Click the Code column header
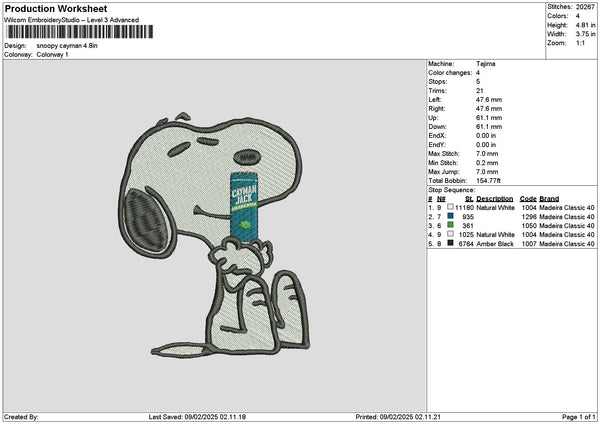Screen dimensions: 600x424 point(528,199)
